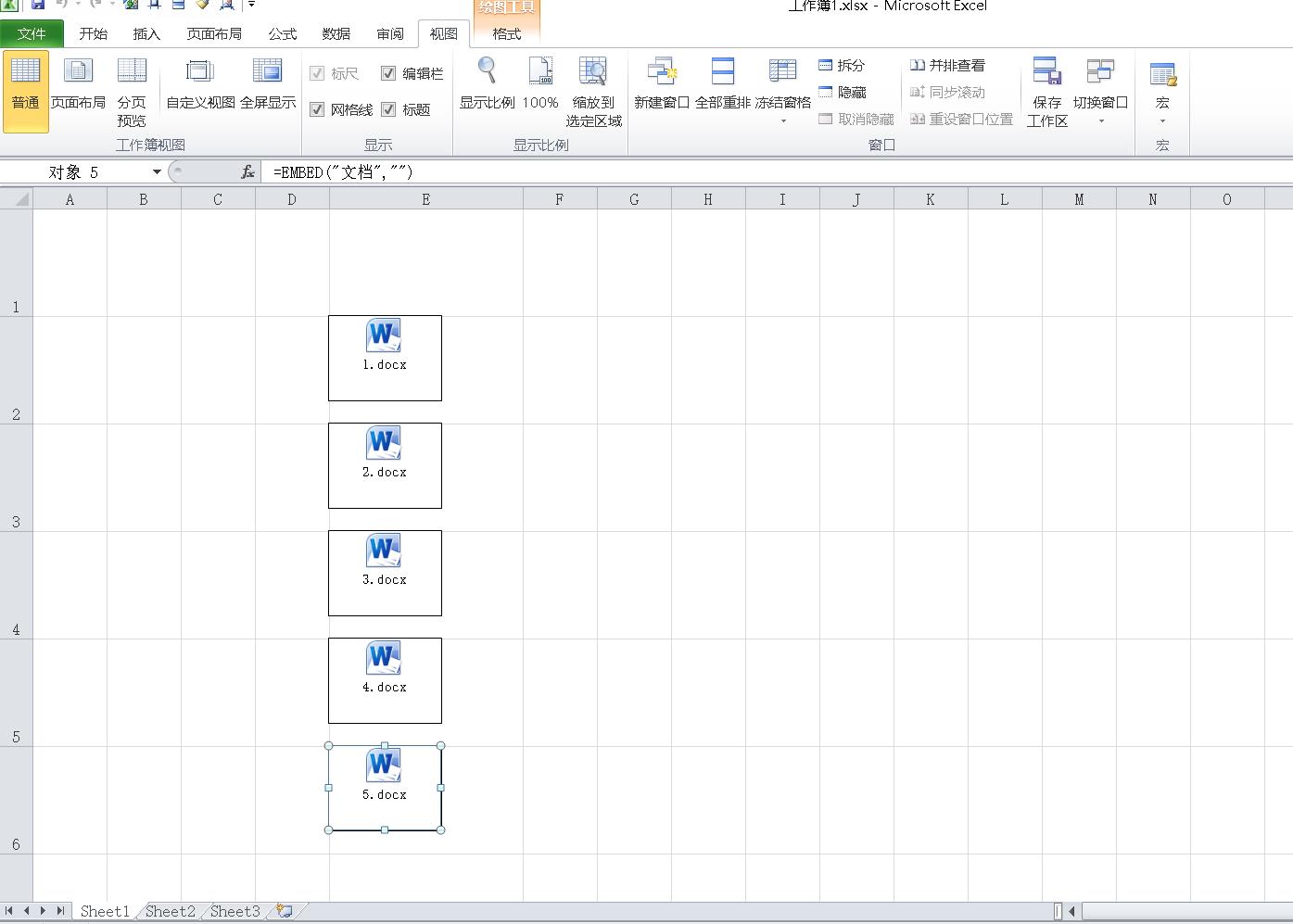The image size is (1293, 924).
Task: Uncheck the Gridlines (网格线) checkbox
Action: tap(317, 109)
